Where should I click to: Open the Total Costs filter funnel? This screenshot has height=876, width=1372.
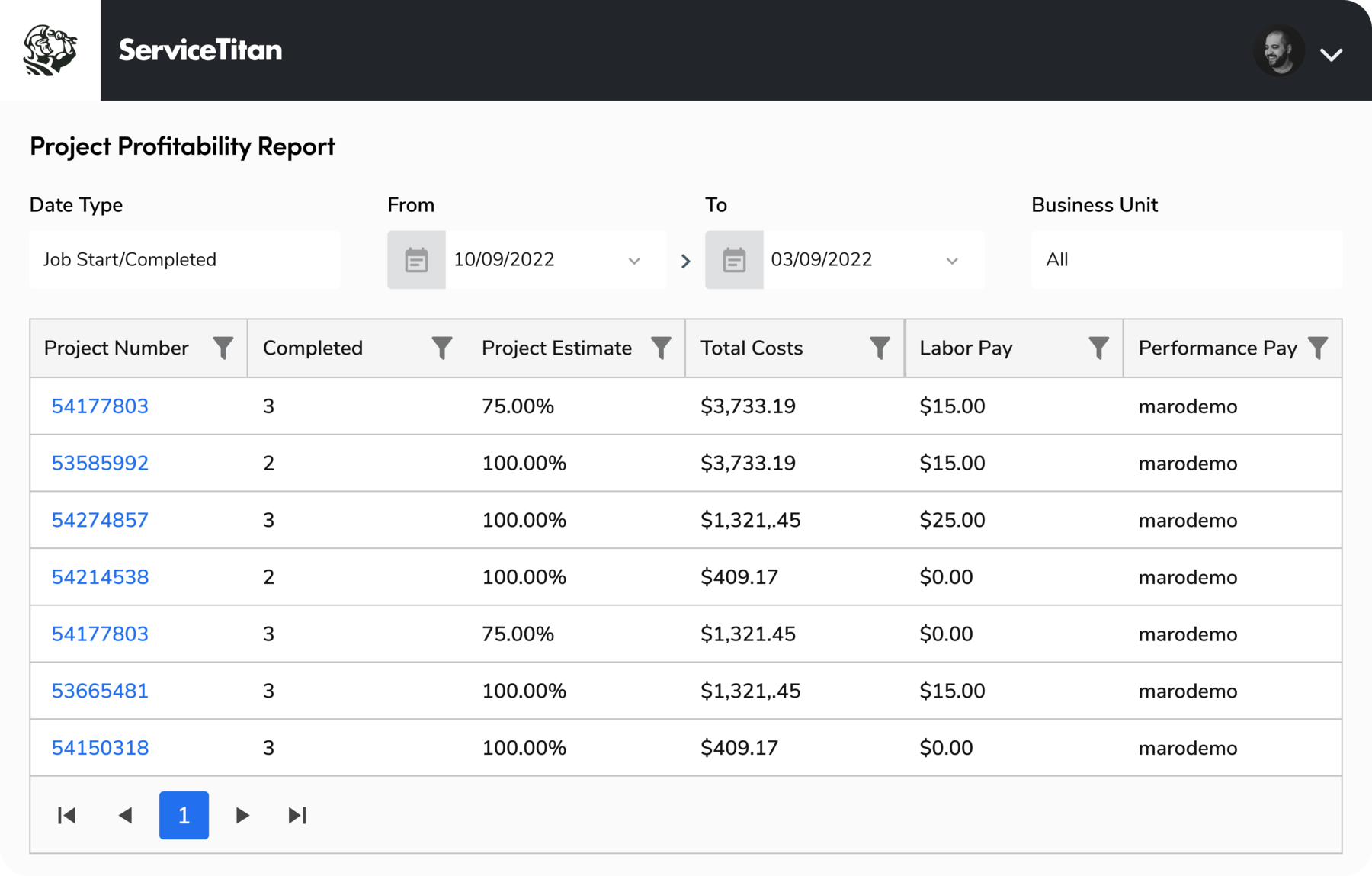(x=880, y=348)
